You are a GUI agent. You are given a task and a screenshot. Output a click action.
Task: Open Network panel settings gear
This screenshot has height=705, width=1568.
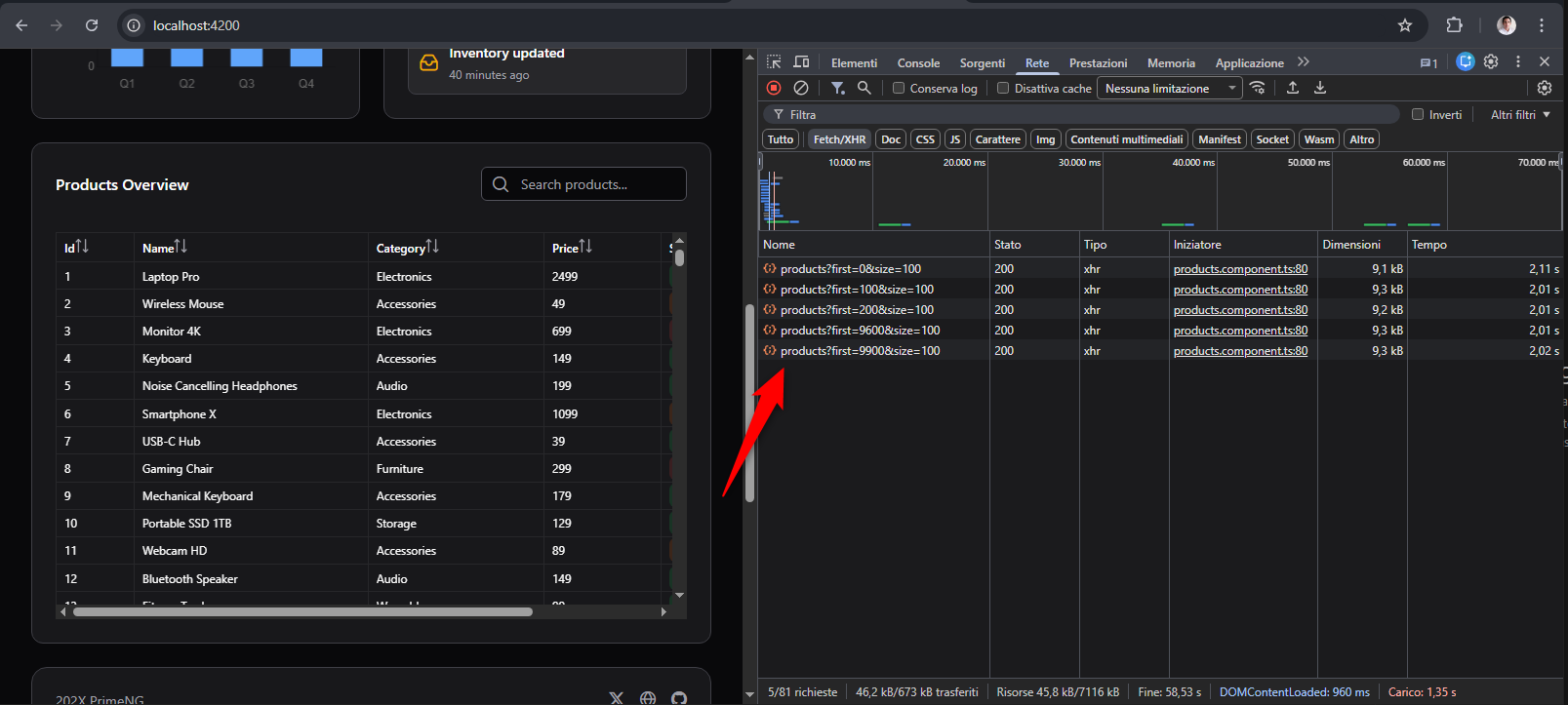click(x=1545, y=88)
